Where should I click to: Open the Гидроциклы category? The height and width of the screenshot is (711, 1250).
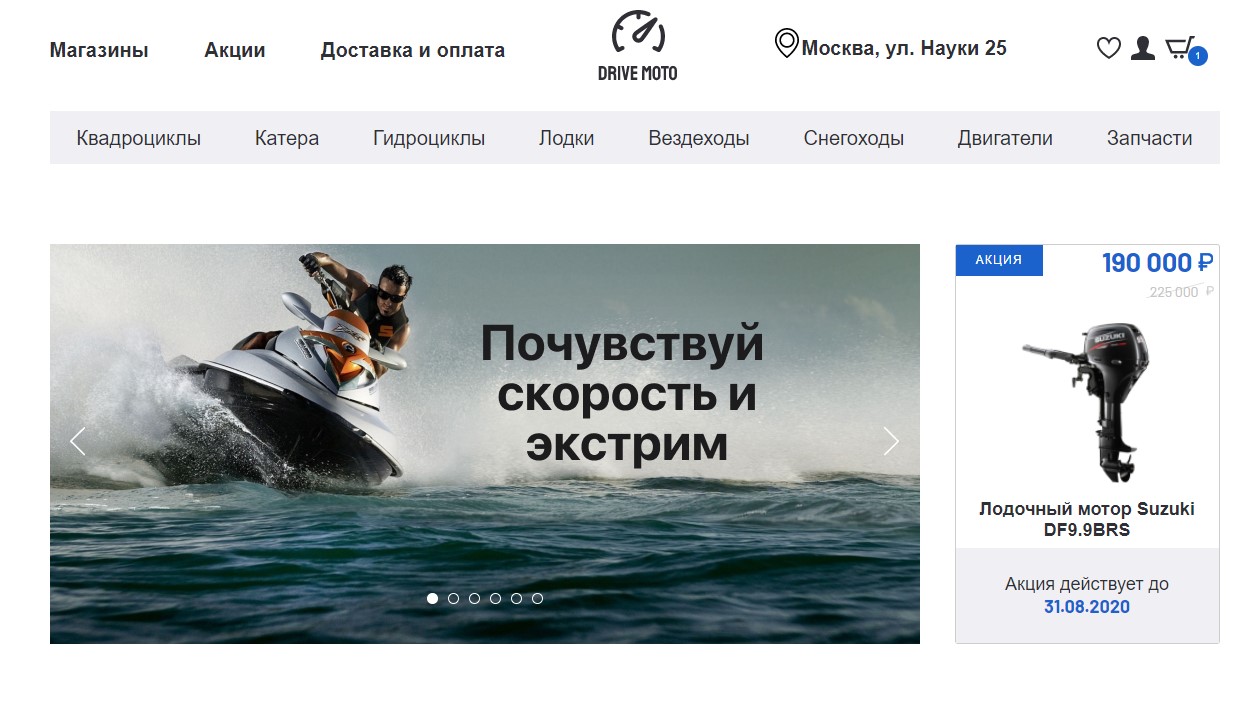[x=429, y=138]
